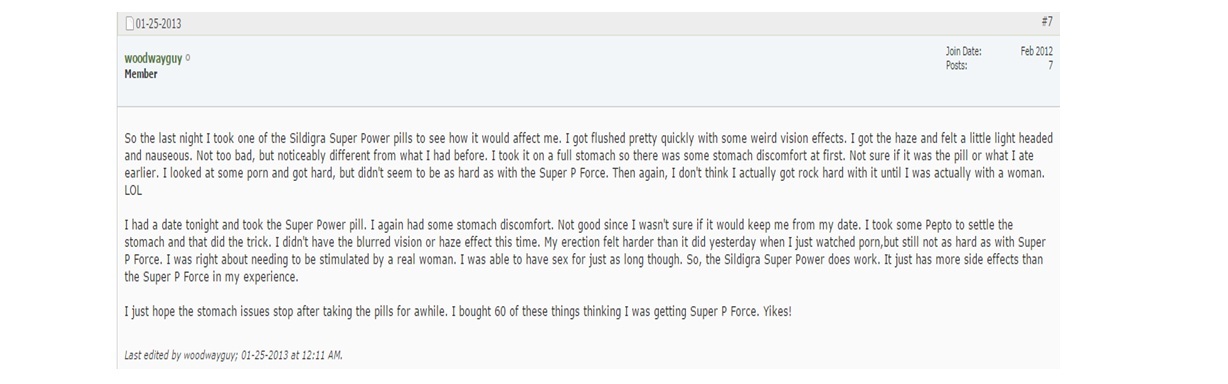Open the #7 post permalink
The height and width of the screenshot is (384, 1228).
tap(1046, 21)
